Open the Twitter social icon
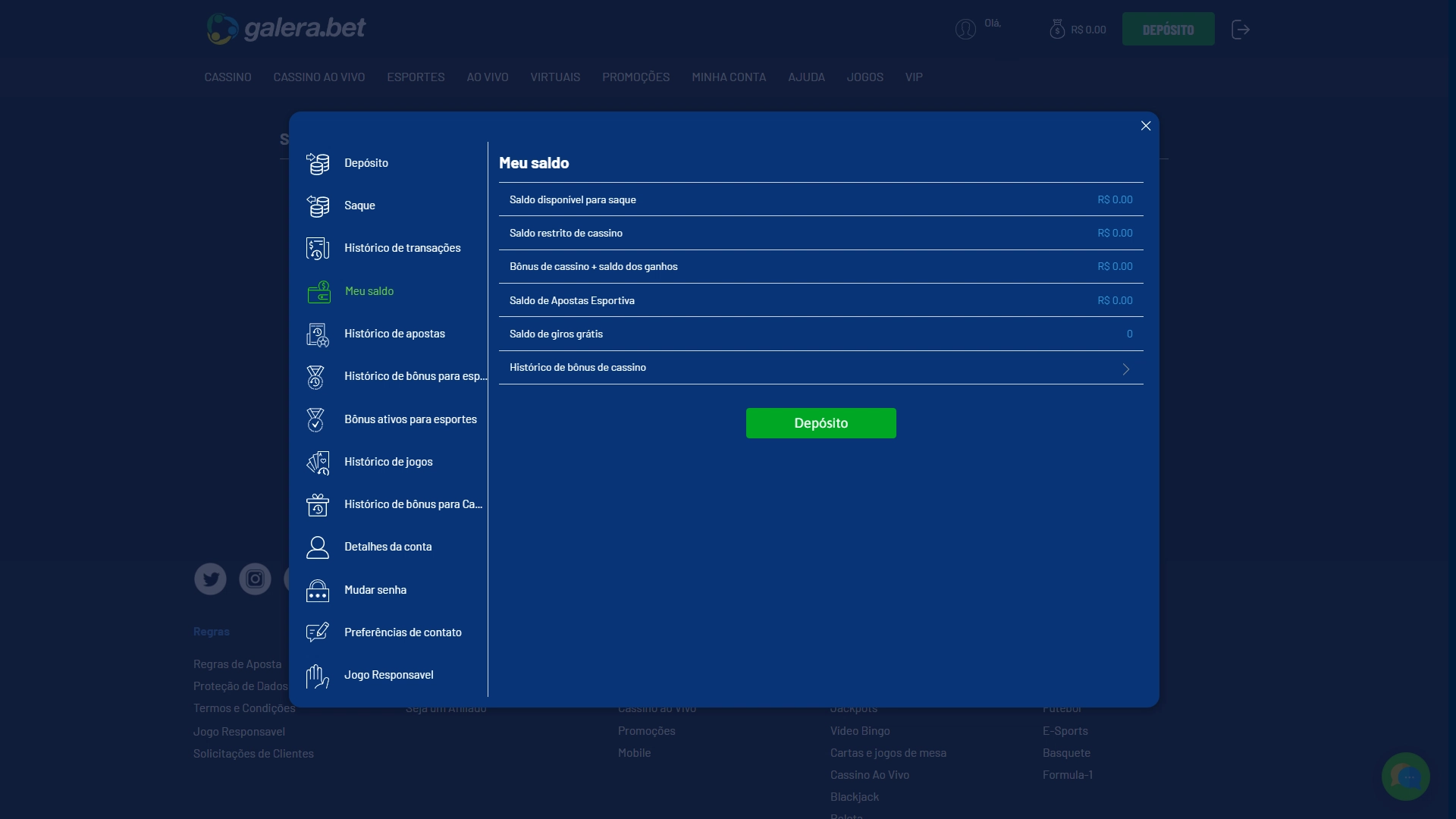This screenshot has height=819, width=1456. [x=210, y=579]
